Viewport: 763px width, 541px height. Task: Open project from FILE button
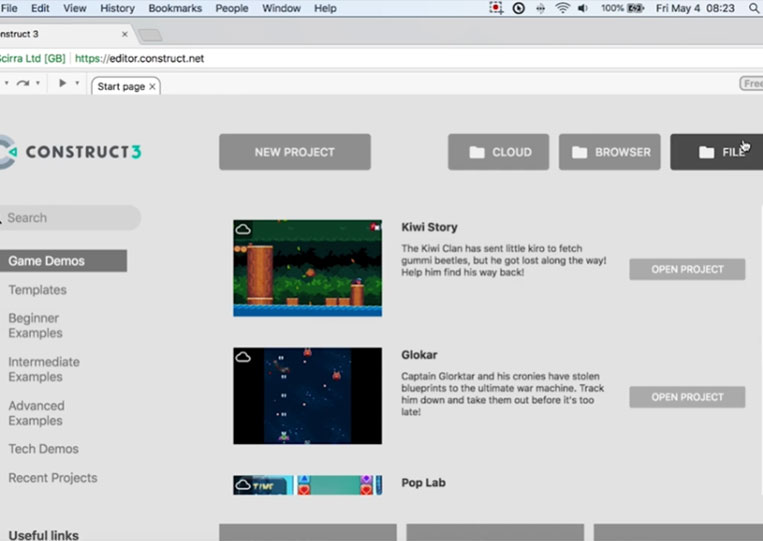[716, 152]
